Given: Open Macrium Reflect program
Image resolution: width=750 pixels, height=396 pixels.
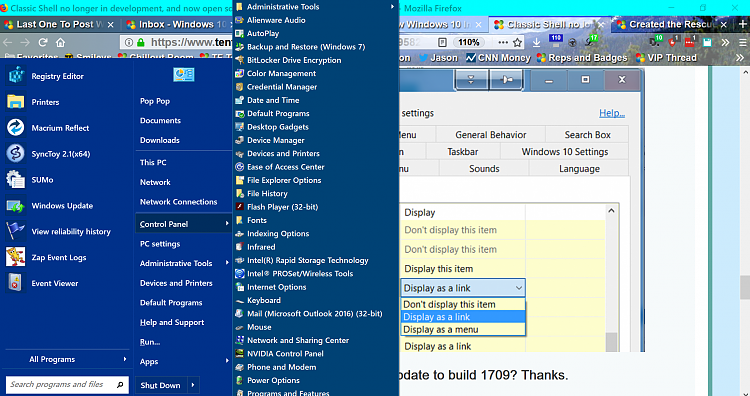Looking at the screenshot, I should tap(60, 128).
